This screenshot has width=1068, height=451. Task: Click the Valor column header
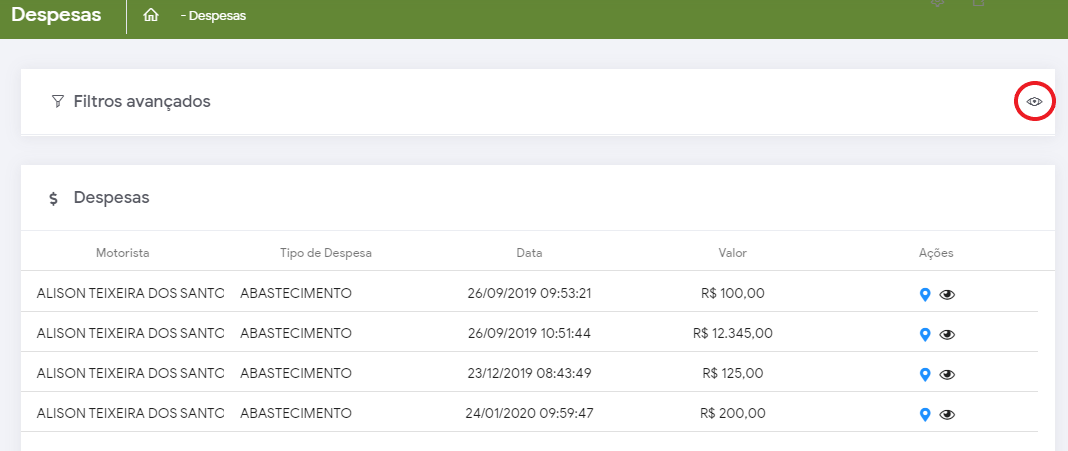click(732, 253)
